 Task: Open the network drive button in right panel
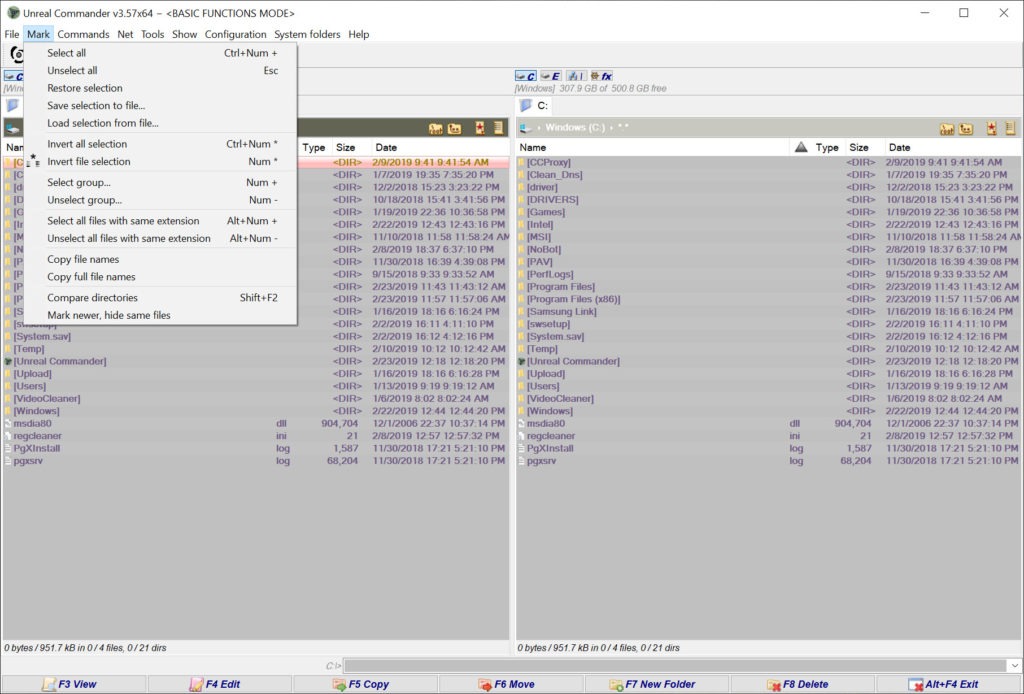(576, 76)
